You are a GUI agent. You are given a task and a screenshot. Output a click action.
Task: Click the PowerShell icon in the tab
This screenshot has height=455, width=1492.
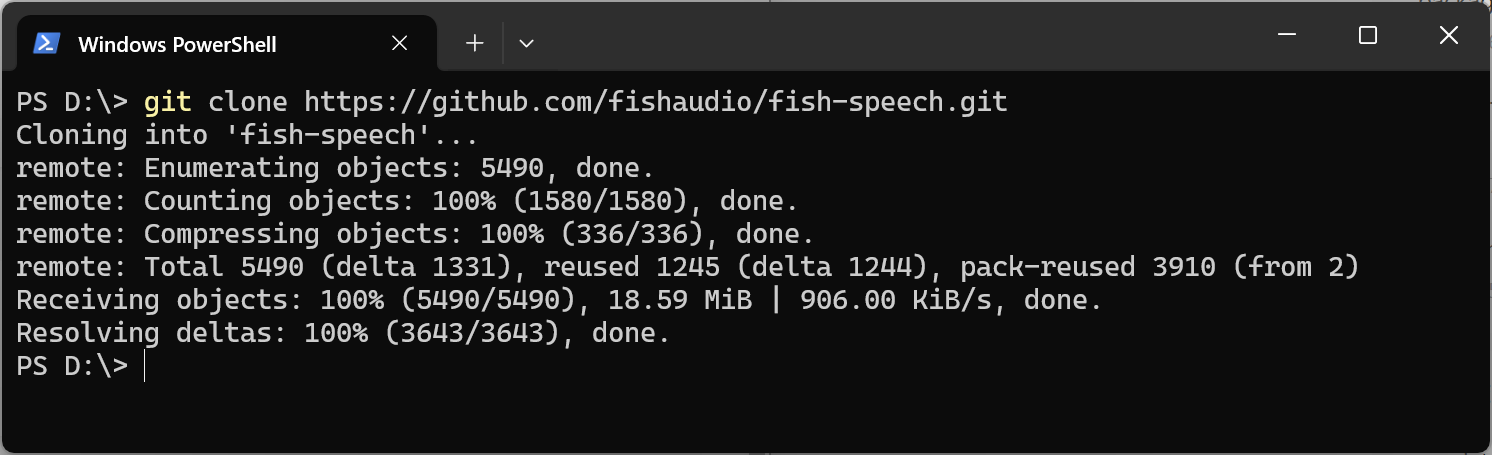click(x=45, y=44)
